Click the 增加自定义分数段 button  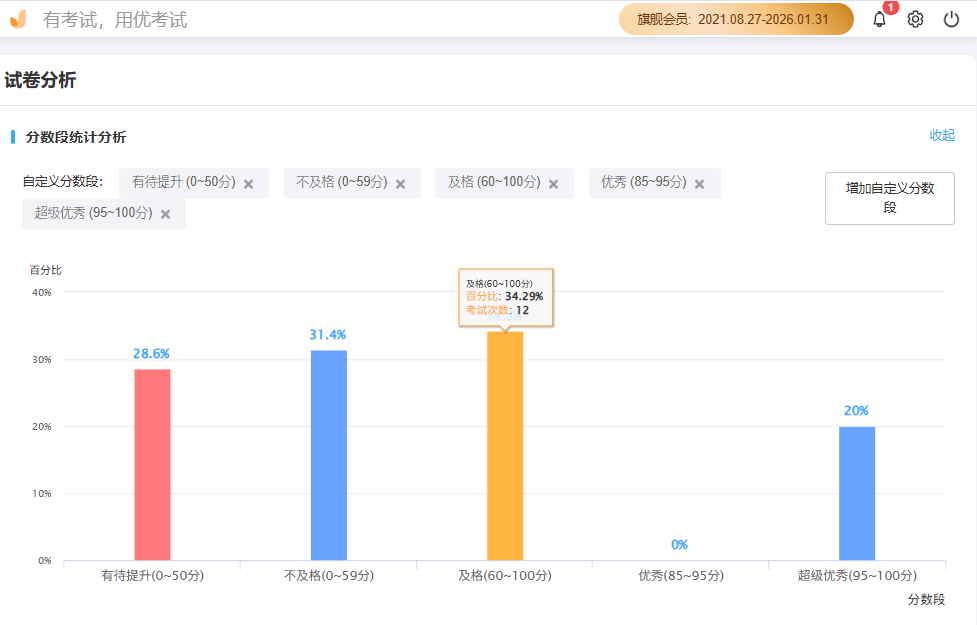click(x=889, y=198)
